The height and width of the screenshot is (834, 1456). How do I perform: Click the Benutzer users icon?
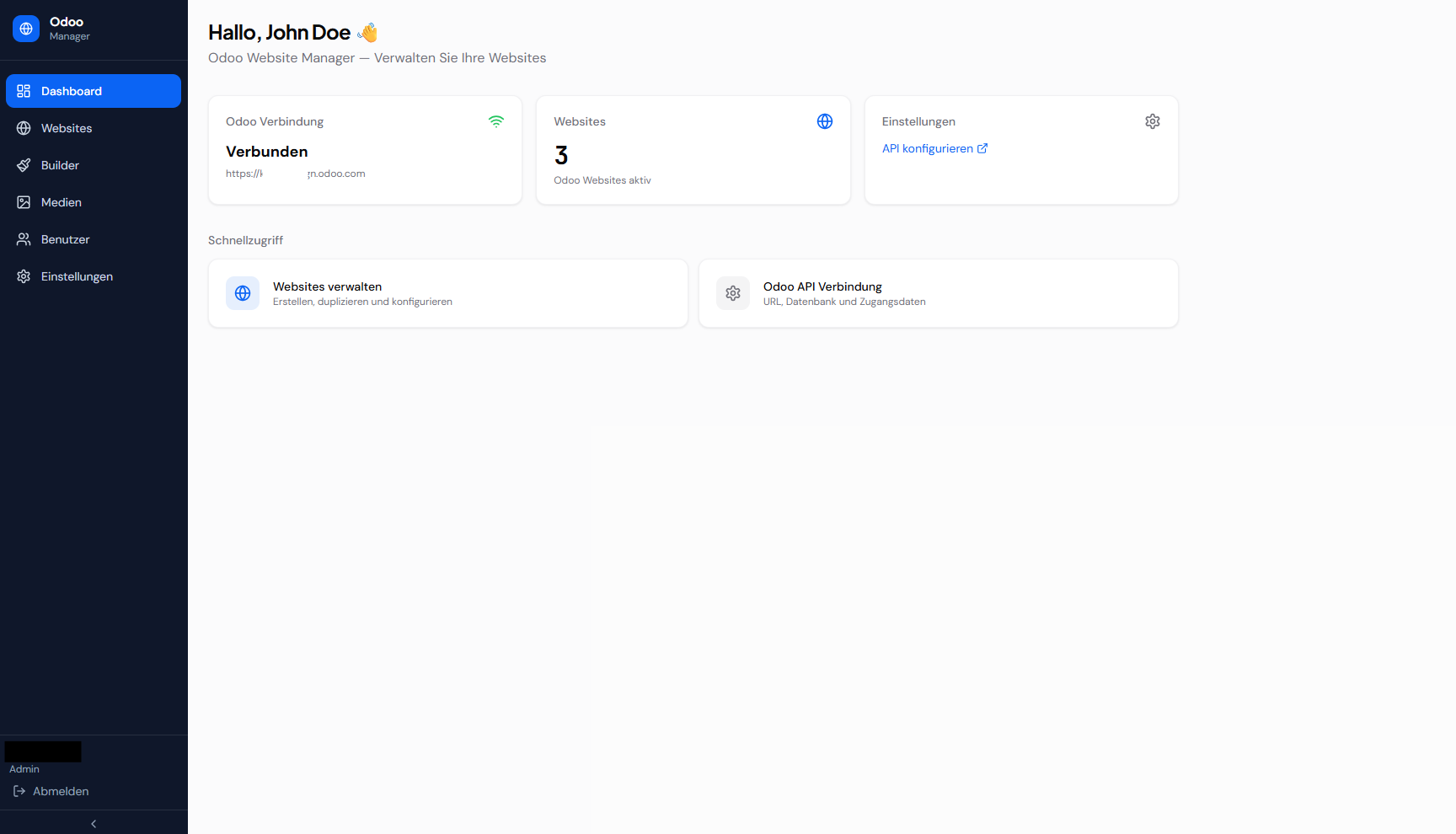point(24,239)
